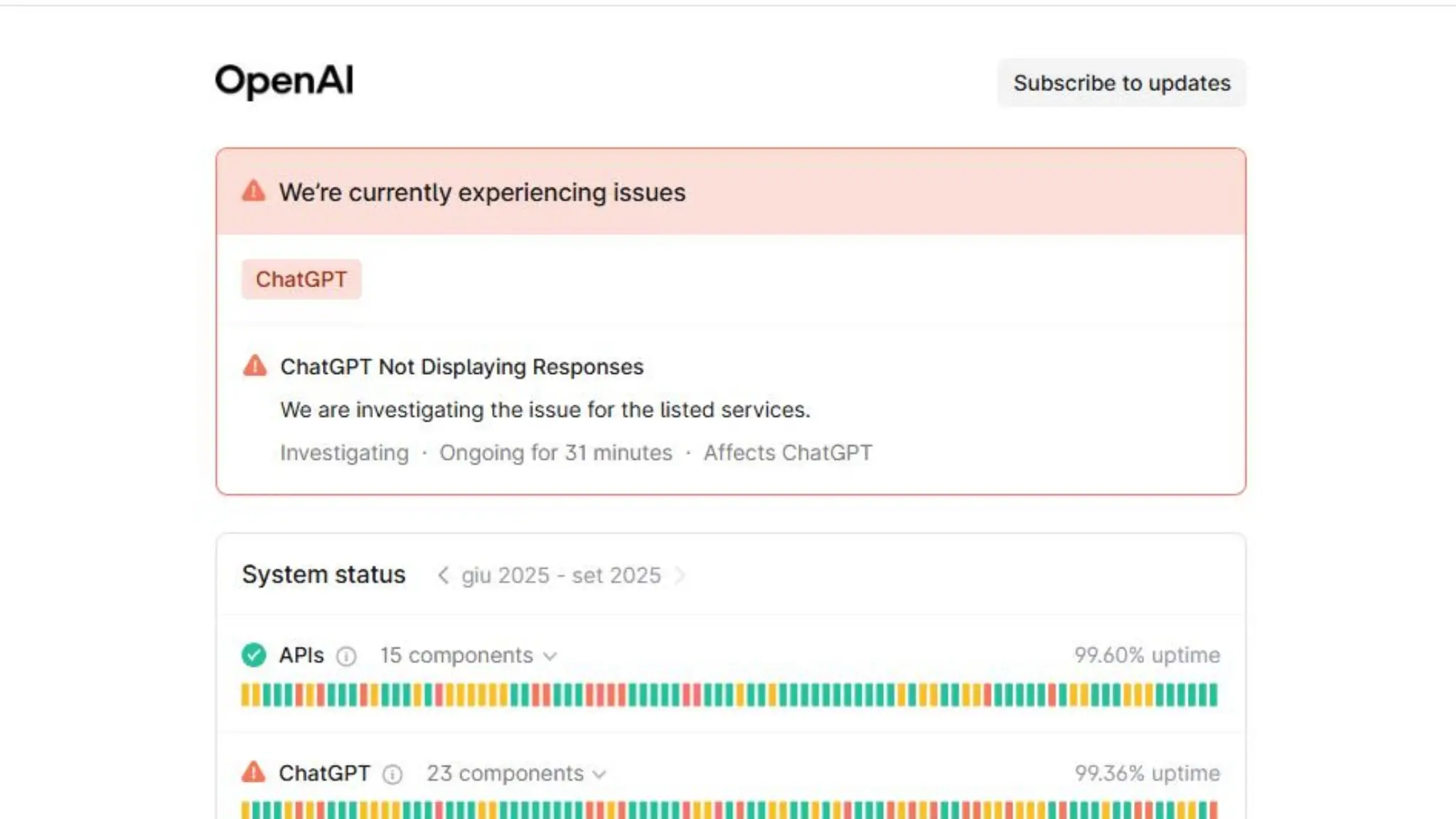
Task: Click Subscribe to updates button
Action: click(x=1122, y=83)
